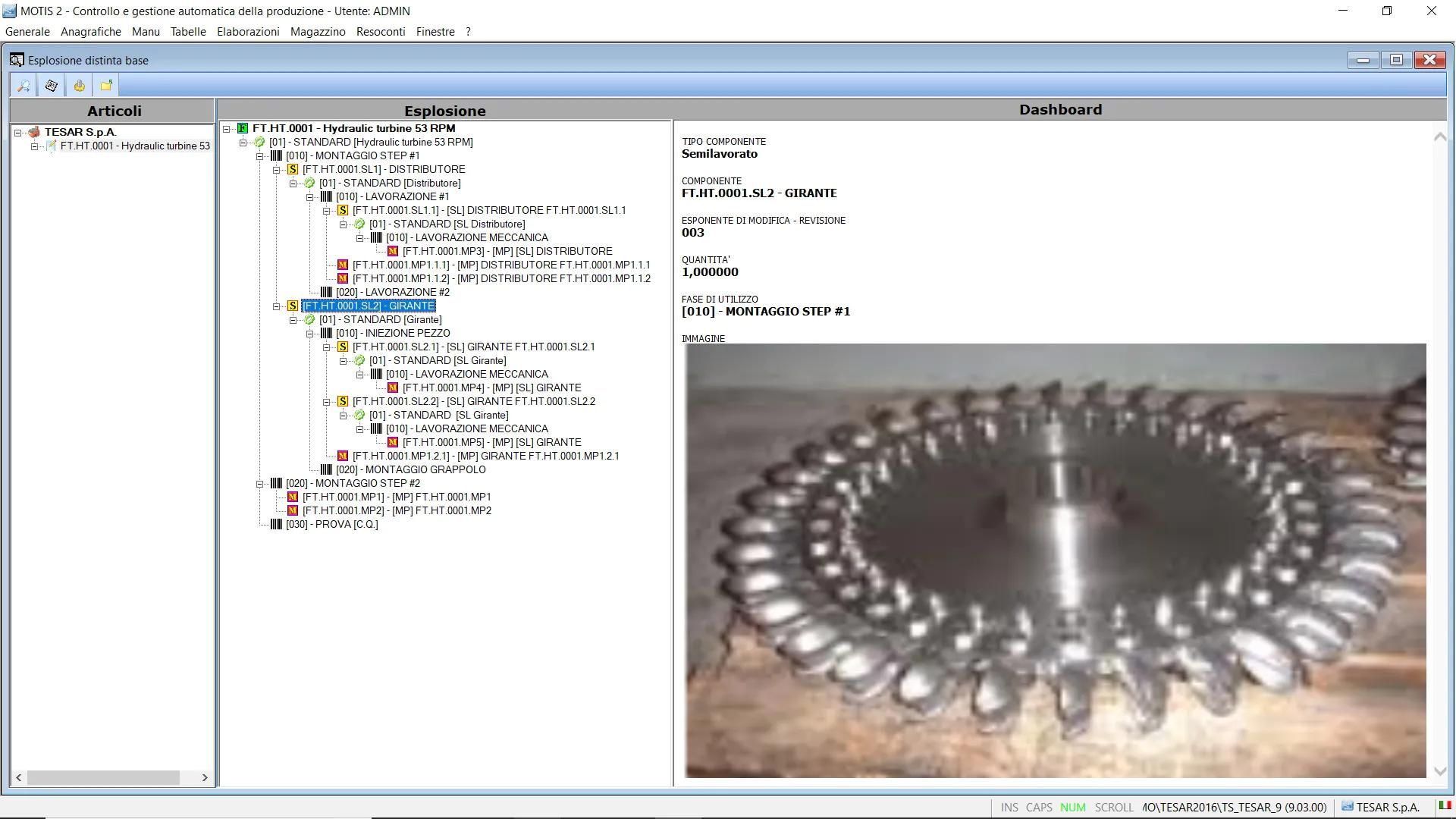This screenshot has height=819, width=1456.
Task: Click red M icon of FT.HT.0001.MP1.1.1 row
Action: click(x=343, y=265)
